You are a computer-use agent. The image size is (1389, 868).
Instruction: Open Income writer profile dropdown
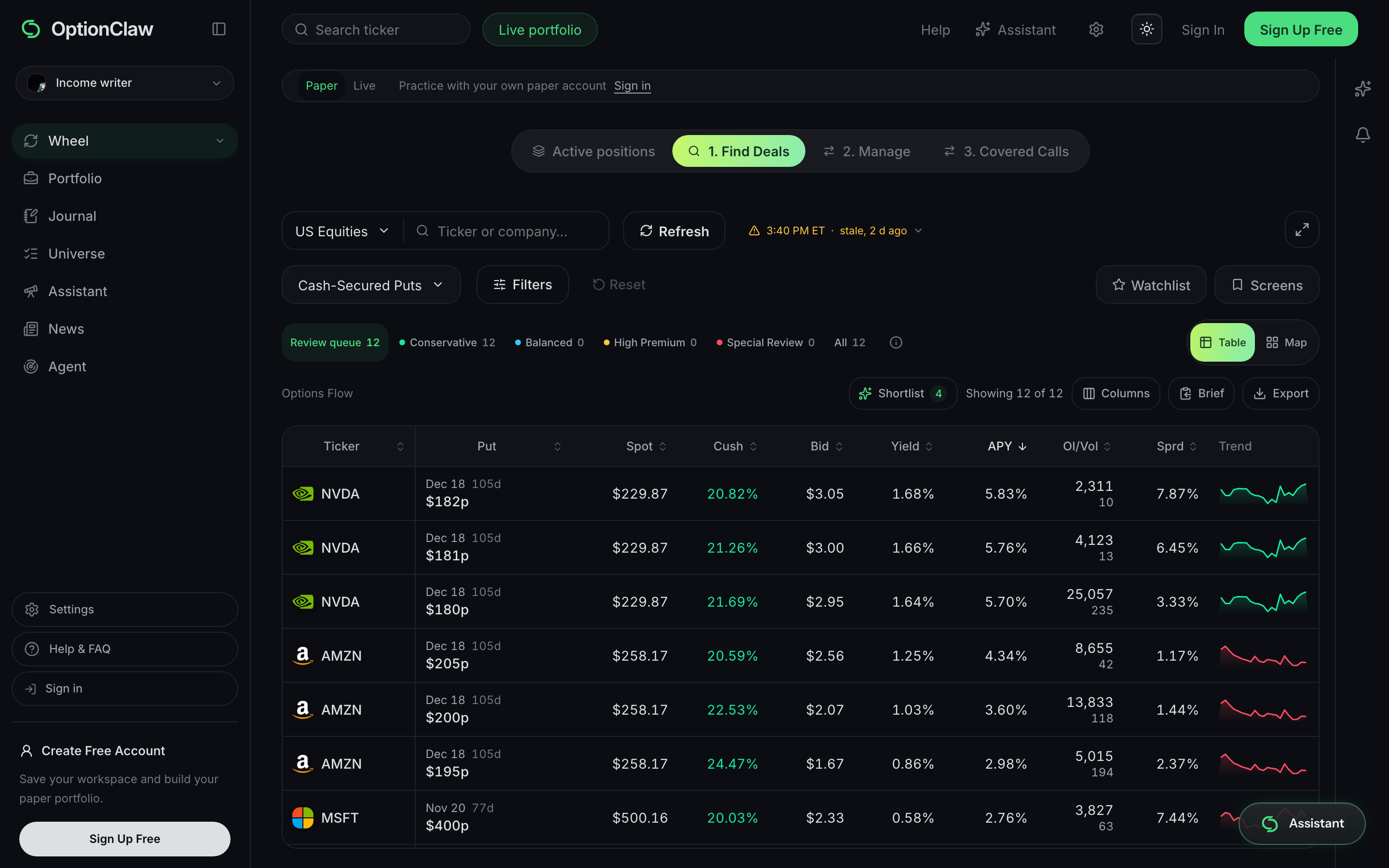click(x=124, y=82)
